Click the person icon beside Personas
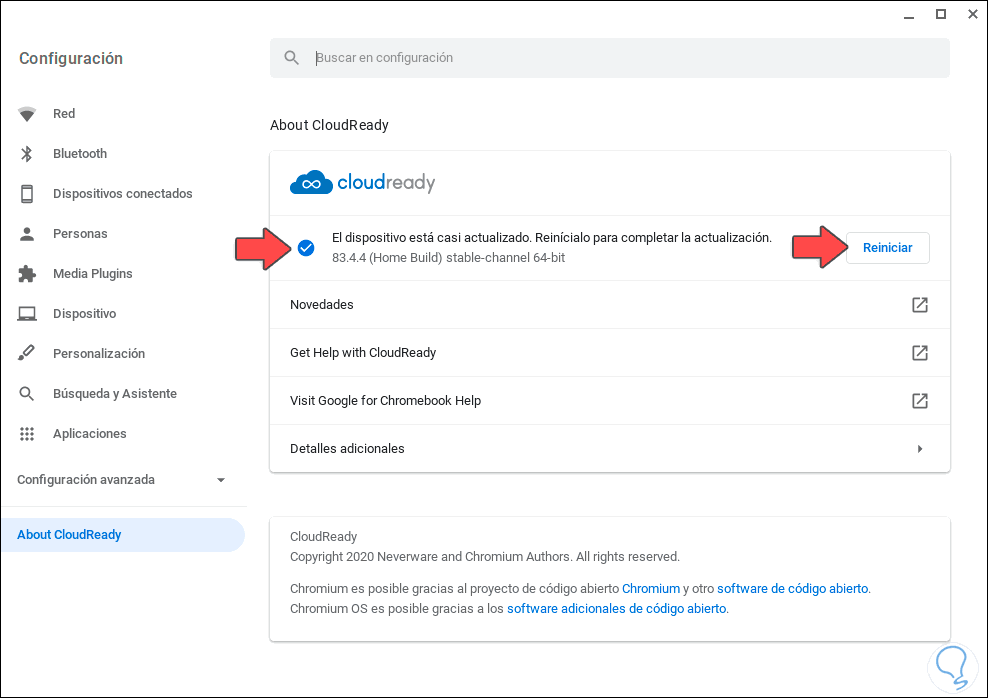Viewport: 988px width, 698px height. [x=27, y=234]
